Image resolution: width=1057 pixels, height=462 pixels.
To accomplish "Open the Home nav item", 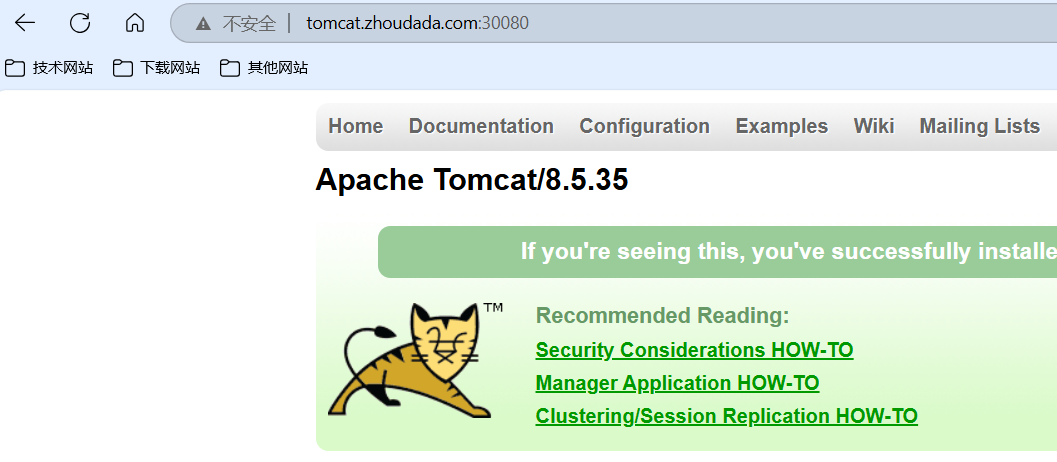I will 356,126.
